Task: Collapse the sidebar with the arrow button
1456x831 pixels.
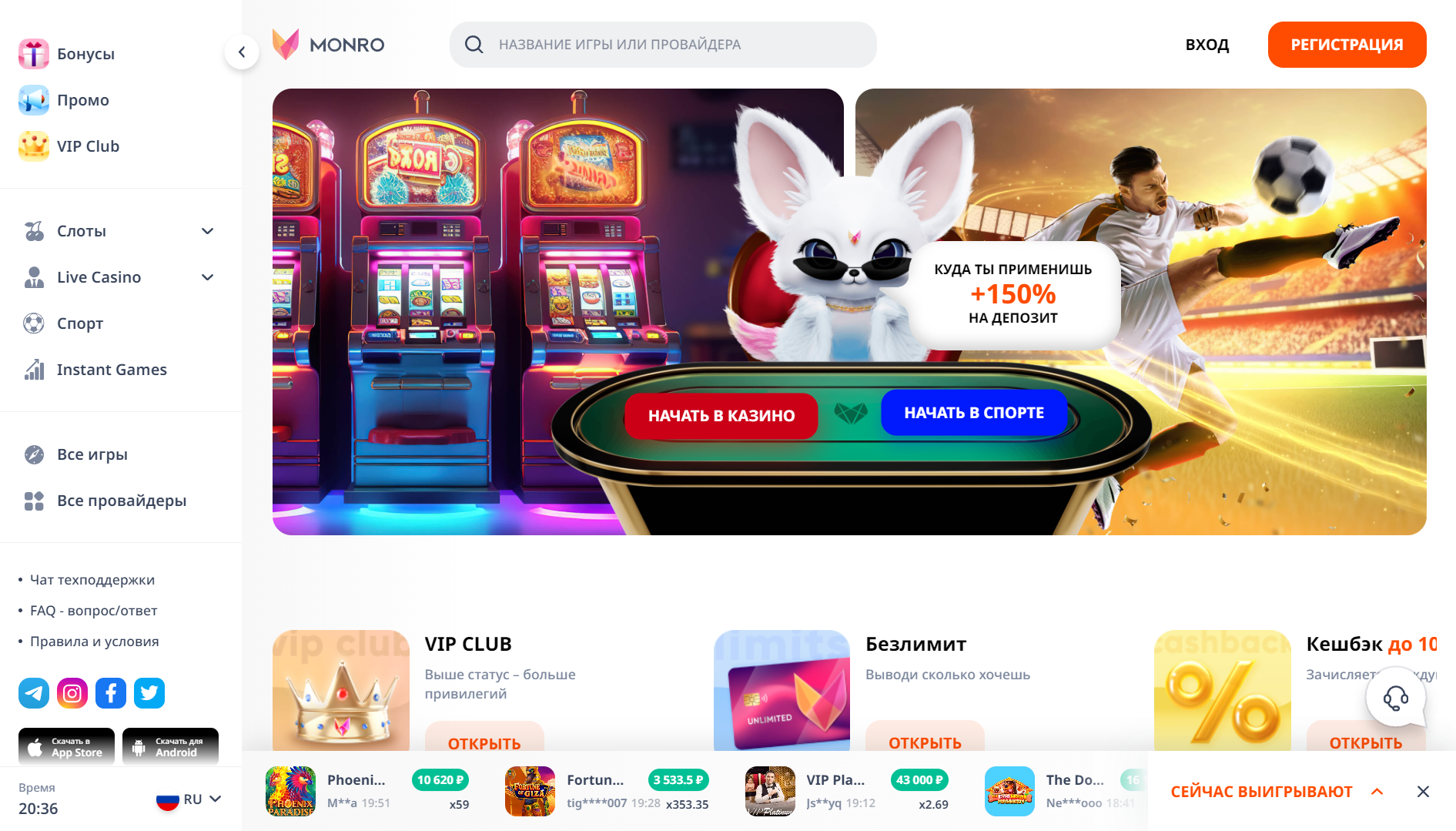Action: click(242, 52)
